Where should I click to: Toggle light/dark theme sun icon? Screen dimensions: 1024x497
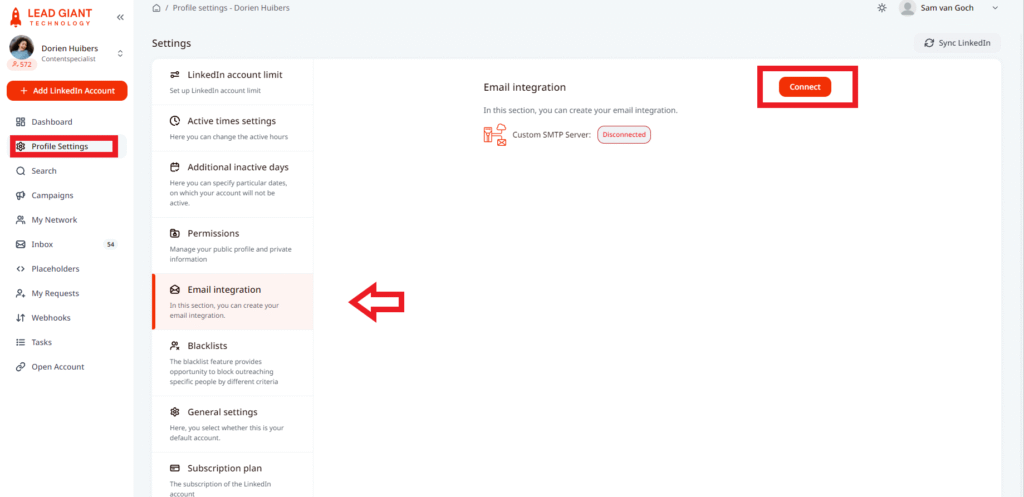point(881,8)
